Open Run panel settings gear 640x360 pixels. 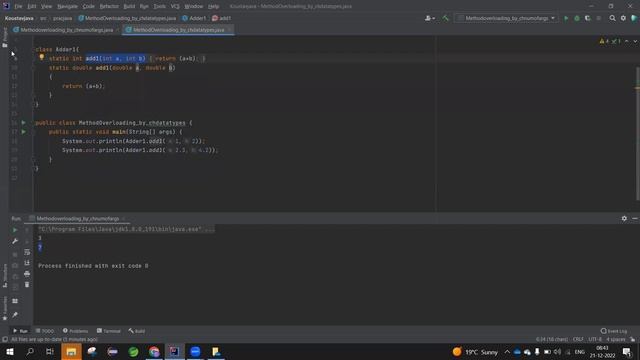624,219
